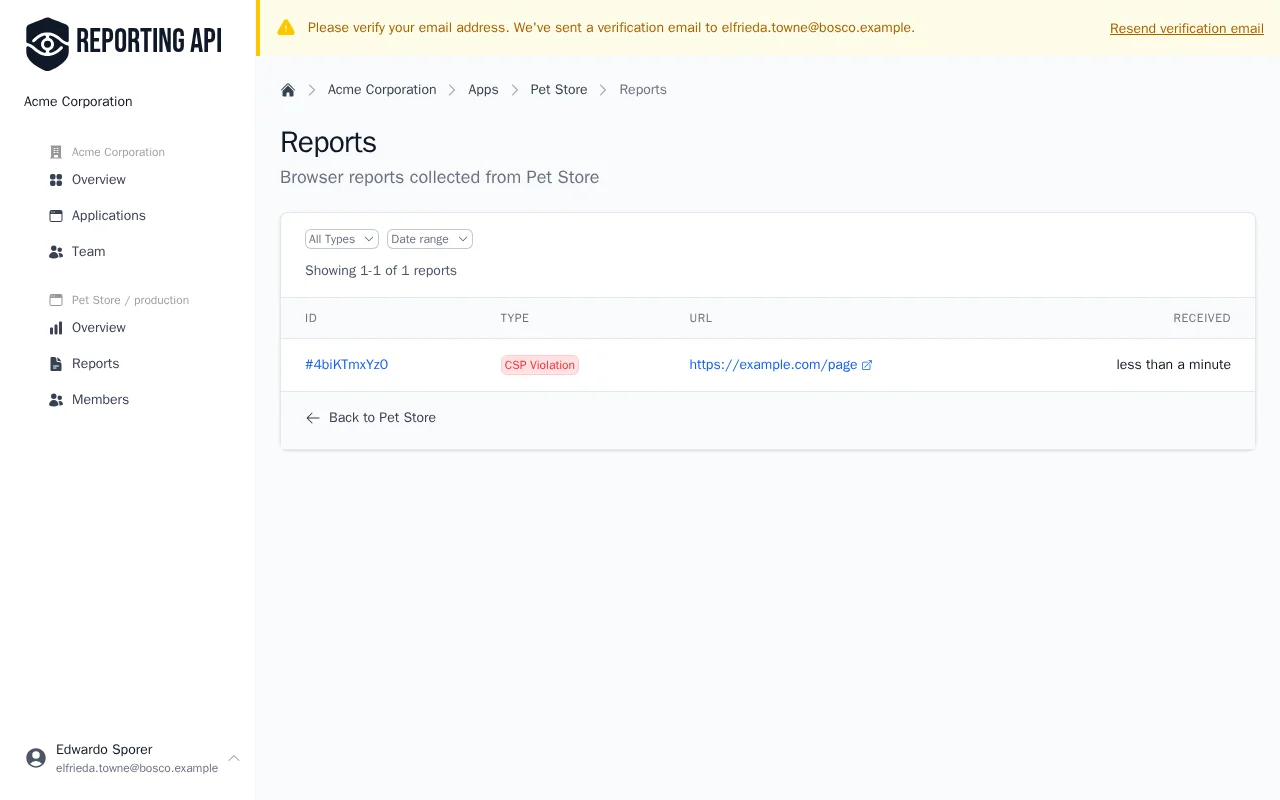Select the bar chart Overview icon under Pet Store
Viewport: 1280px width, 800px height.
(55, 327)
